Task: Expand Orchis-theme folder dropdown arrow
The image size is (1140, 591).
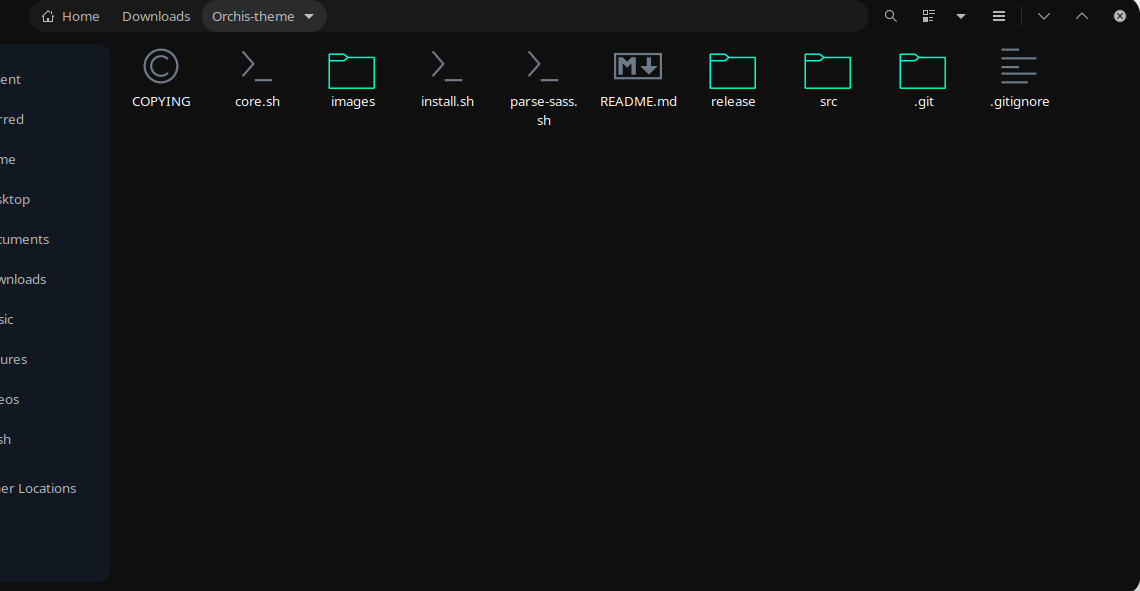Action: (309, 16)
